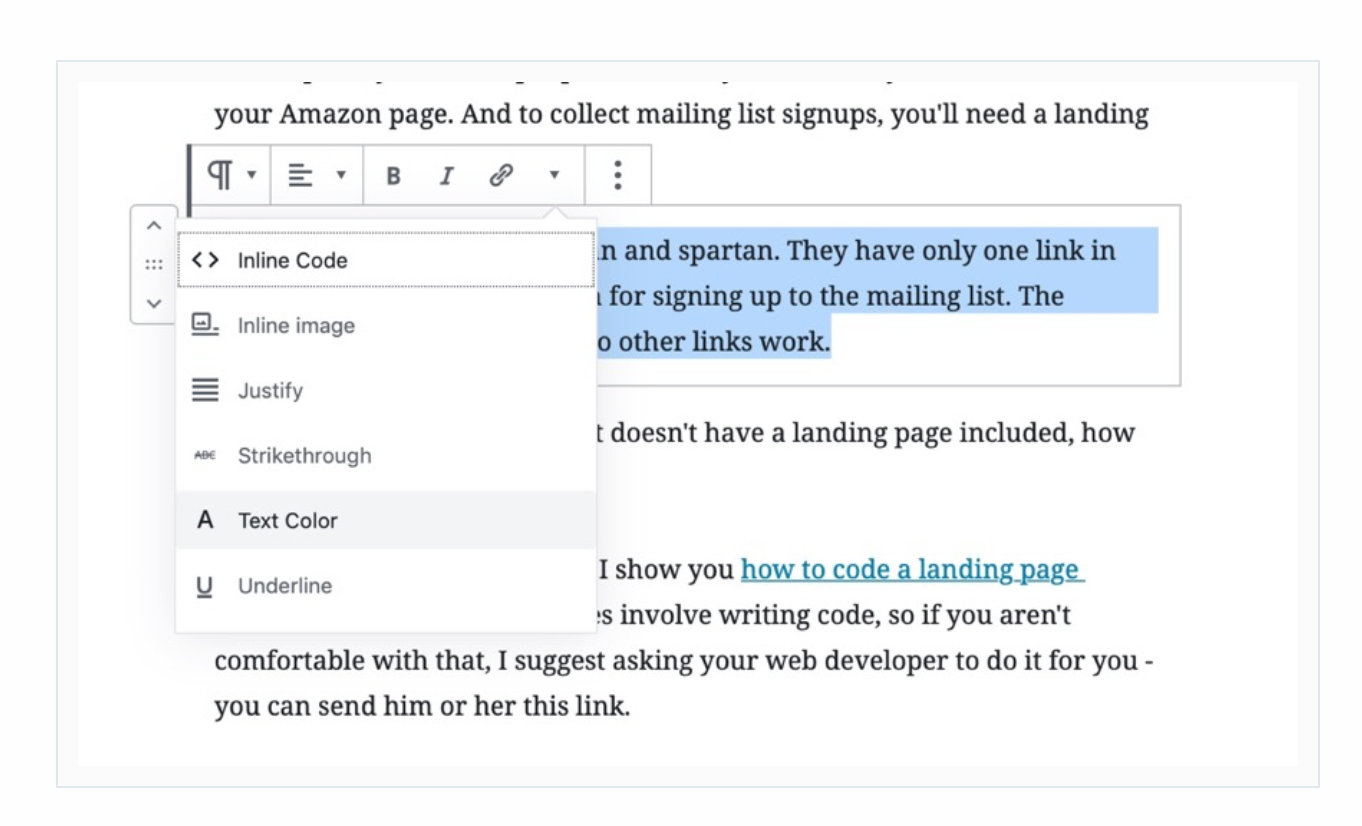The image size is (1362, 826).
Task: Open the text alignment icon
Action: (298, 175)
